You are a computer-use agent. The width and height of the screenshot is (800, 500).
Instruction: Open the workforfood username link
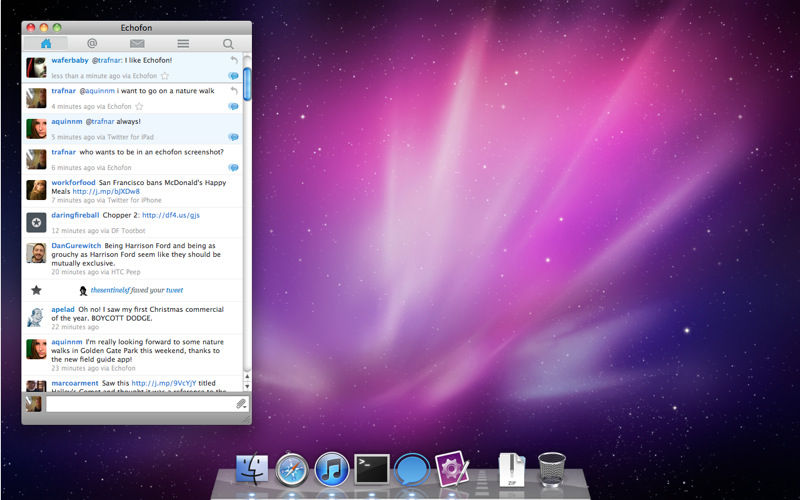[73, 183]
